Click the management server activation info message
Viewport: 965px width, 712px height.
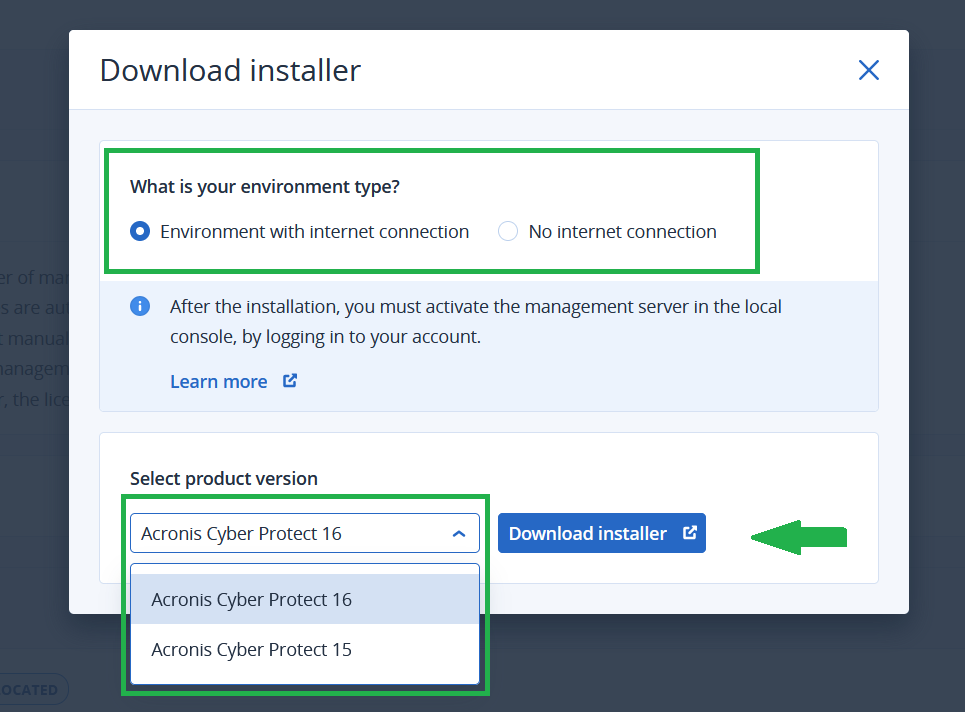point(475,321)
